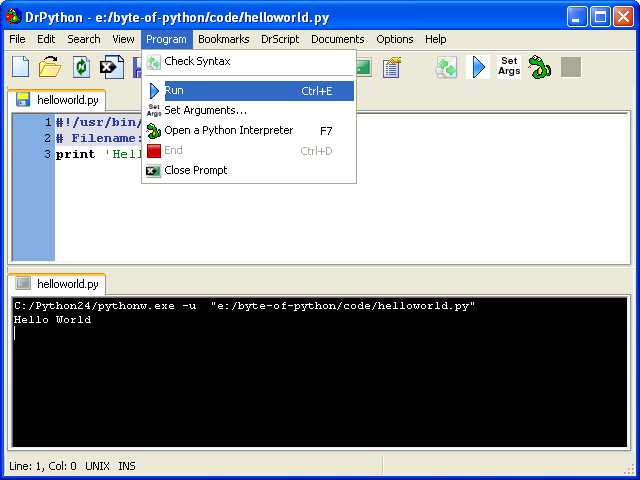Maximize the DrPython window

pyautogui.click(x=600, y=17)
